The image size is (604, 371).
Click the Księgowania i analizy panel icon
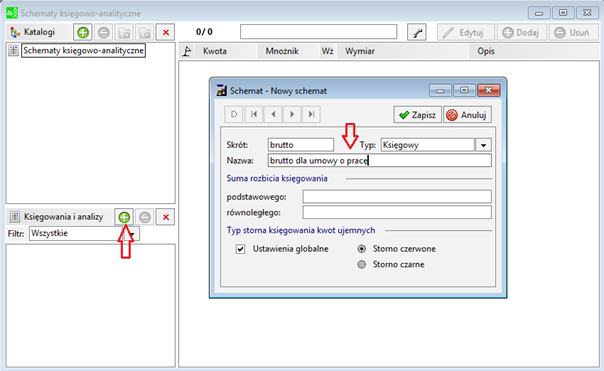tap(15, 217)
